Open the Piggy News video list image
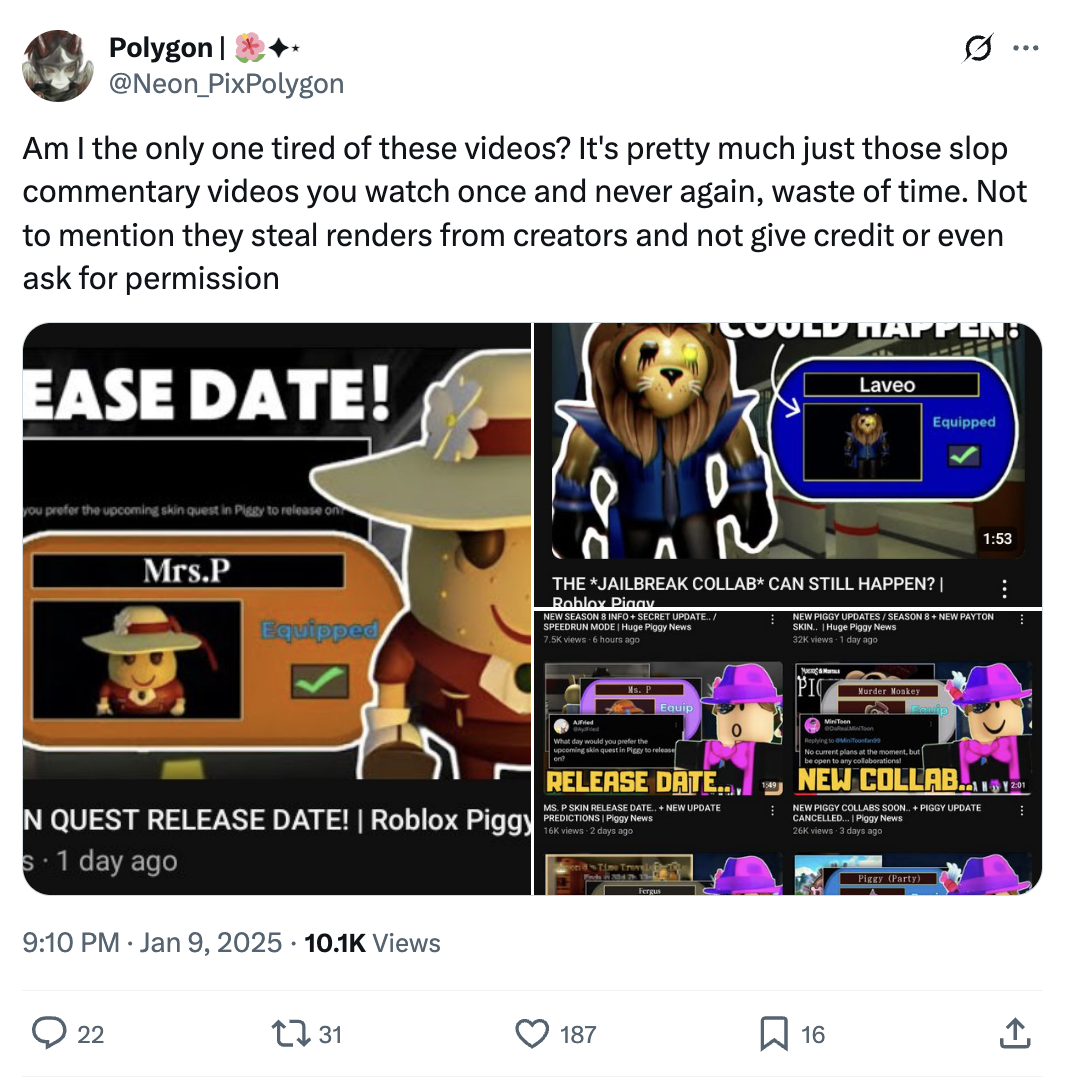The image size is (1070, 1080). tap(788, 753)
